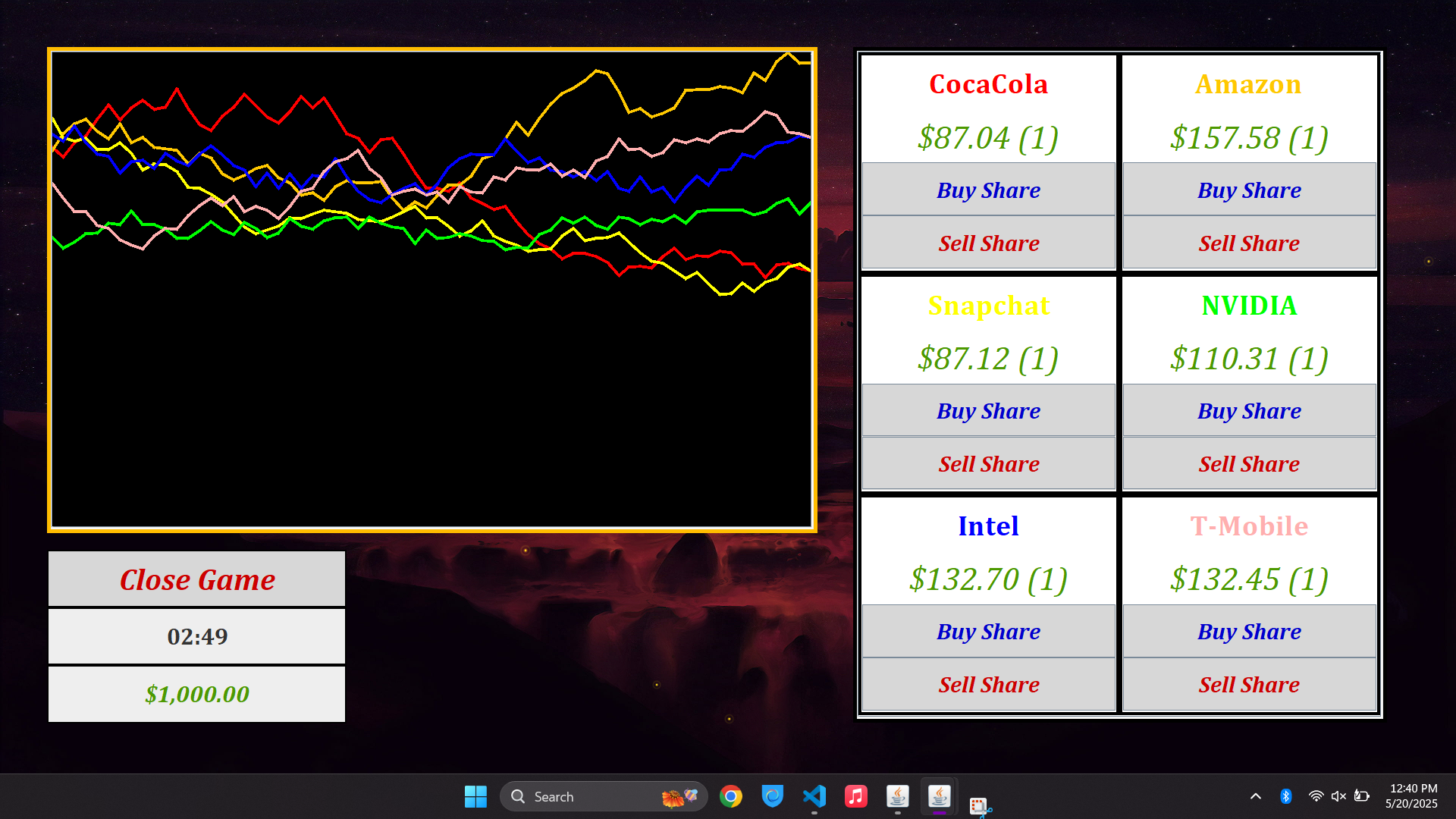Sell a share of NVIDIA
The image size is (1456, 819).
point(1249,463)
